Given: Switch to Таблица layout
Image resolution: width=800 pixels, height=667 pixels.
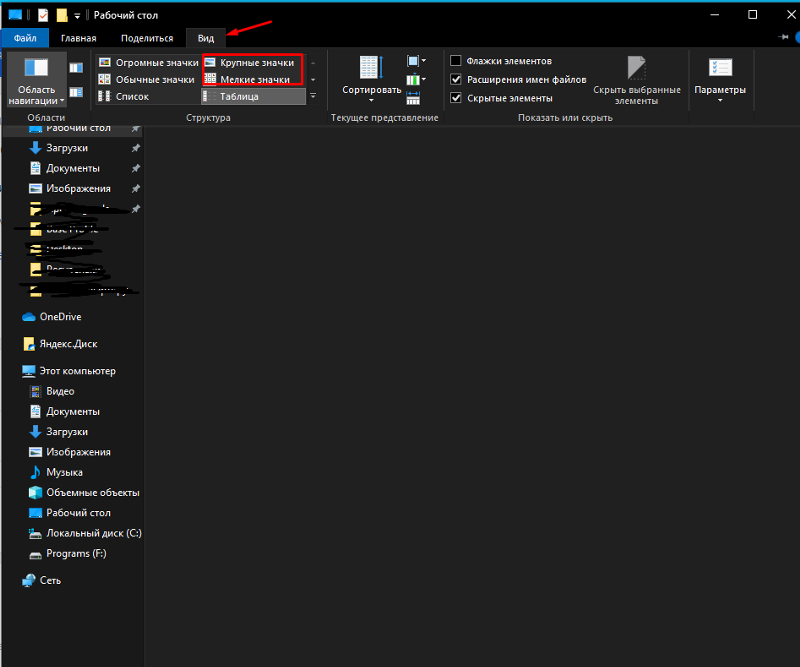Looking at the screenshot, I should (254, 96).
